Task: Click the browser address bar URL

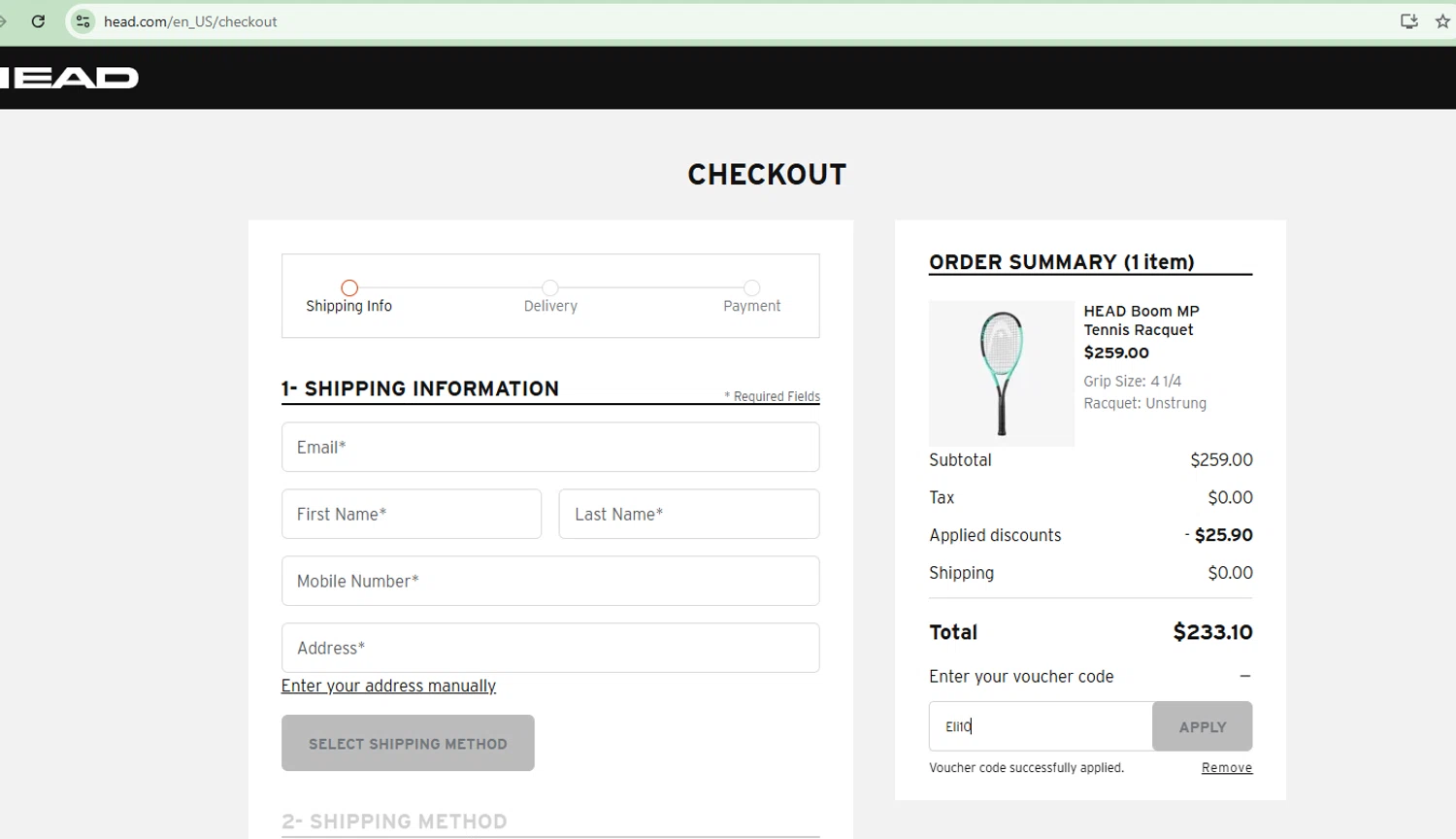Action: pos(190,21)
